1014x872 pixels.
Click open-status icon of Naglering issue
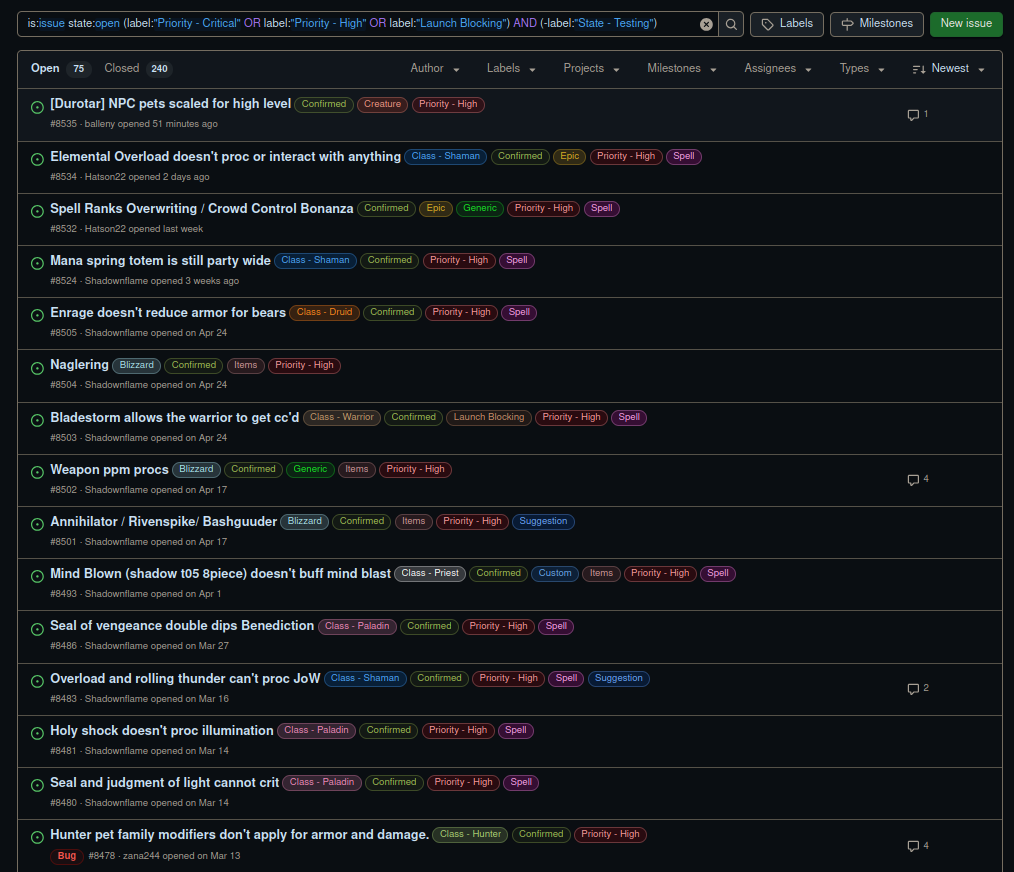click(38, 367)
